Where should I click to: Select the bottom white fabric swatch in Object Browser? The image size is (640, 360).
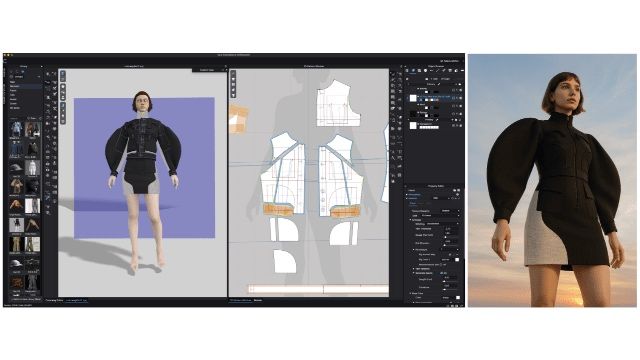tap(413, 126)
